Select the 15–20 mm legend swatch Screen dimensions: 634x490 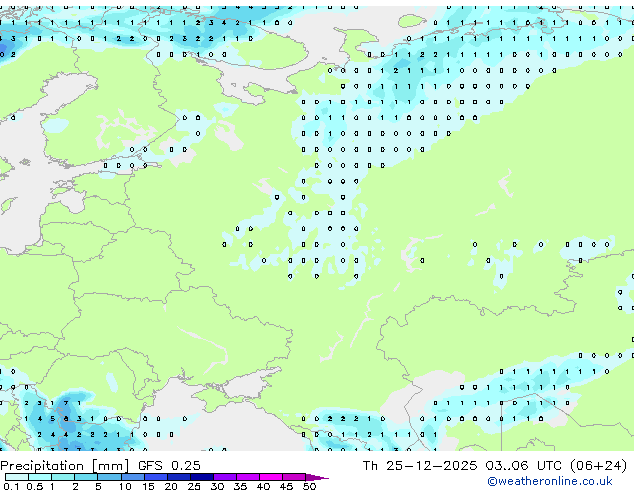pos(156,477)
